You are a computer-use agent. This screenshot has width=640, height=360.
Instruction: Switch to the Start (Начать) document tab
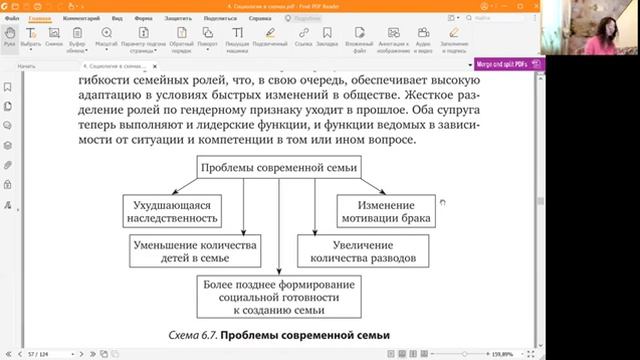27,66
